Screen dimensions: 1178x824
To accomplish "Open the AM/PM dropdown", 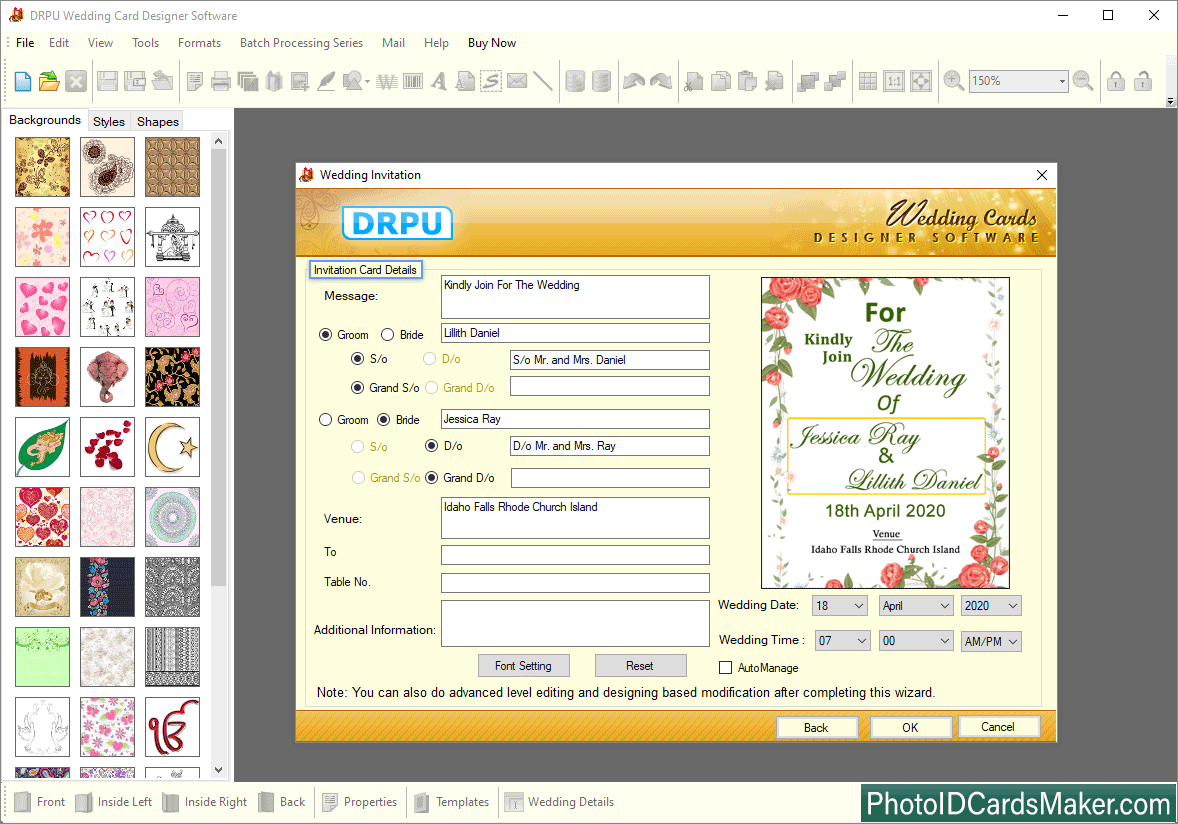I will pos(992,641).
